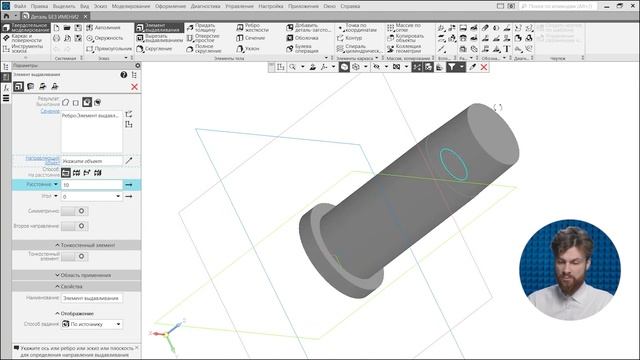Click Массив по сетке tool

tap(404, 28)
